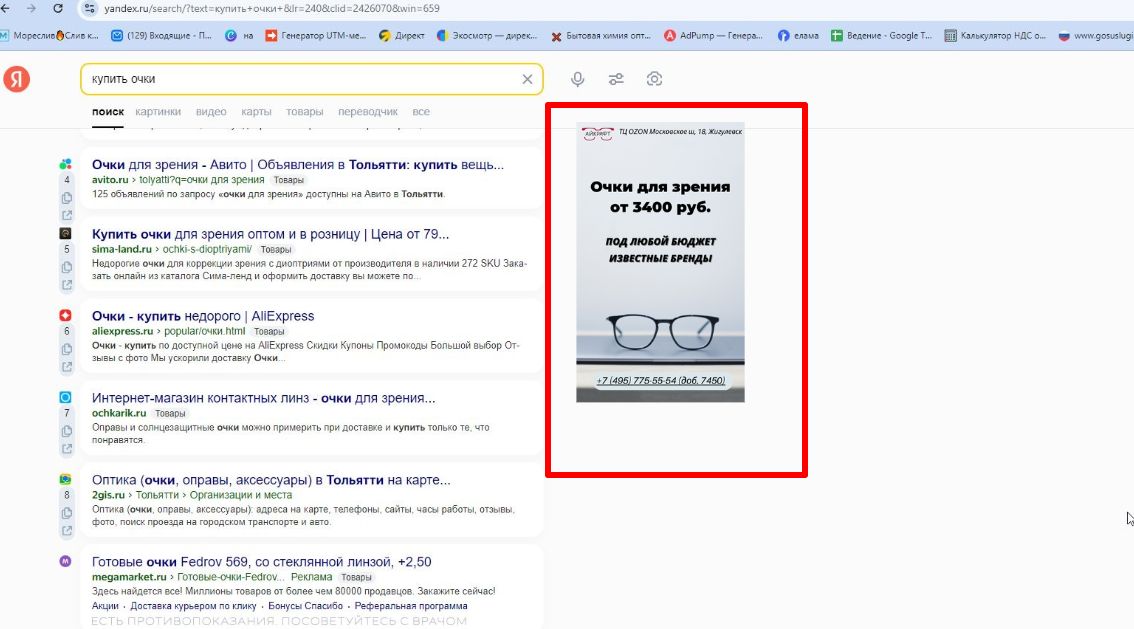Viewport: 1134px width, 629px height.
Task: Open the товары search tab
Action: pos(304,112)
